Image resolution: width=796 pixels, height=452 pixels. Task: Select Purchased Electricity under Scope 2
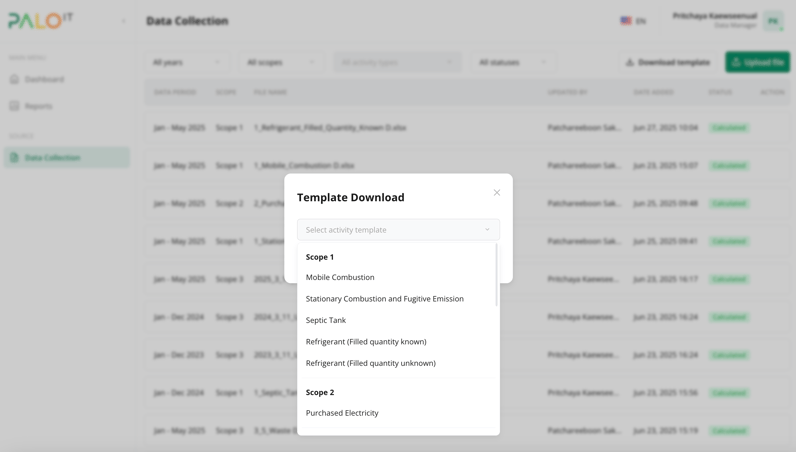coord(342,413)
